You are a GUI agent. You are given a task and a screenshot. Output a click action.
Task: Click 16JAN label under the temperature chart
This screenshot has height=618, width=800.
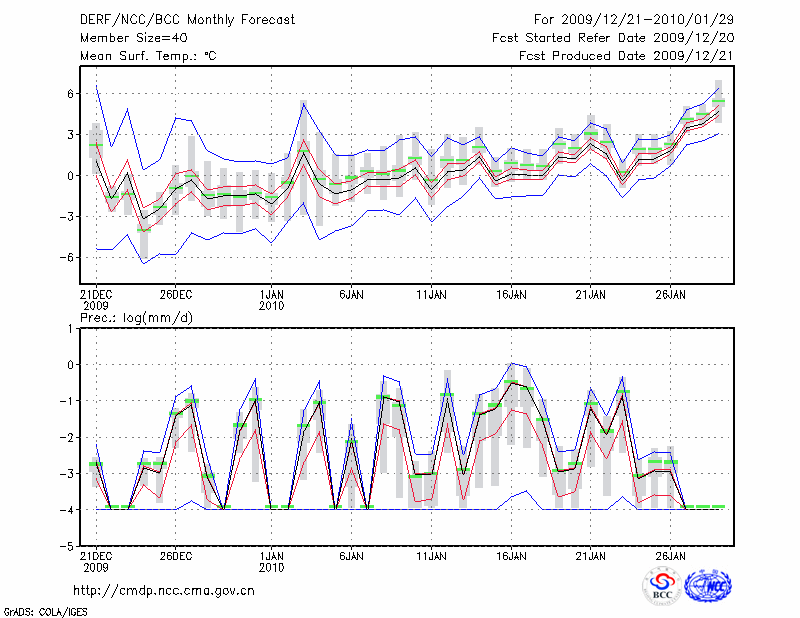511,295
